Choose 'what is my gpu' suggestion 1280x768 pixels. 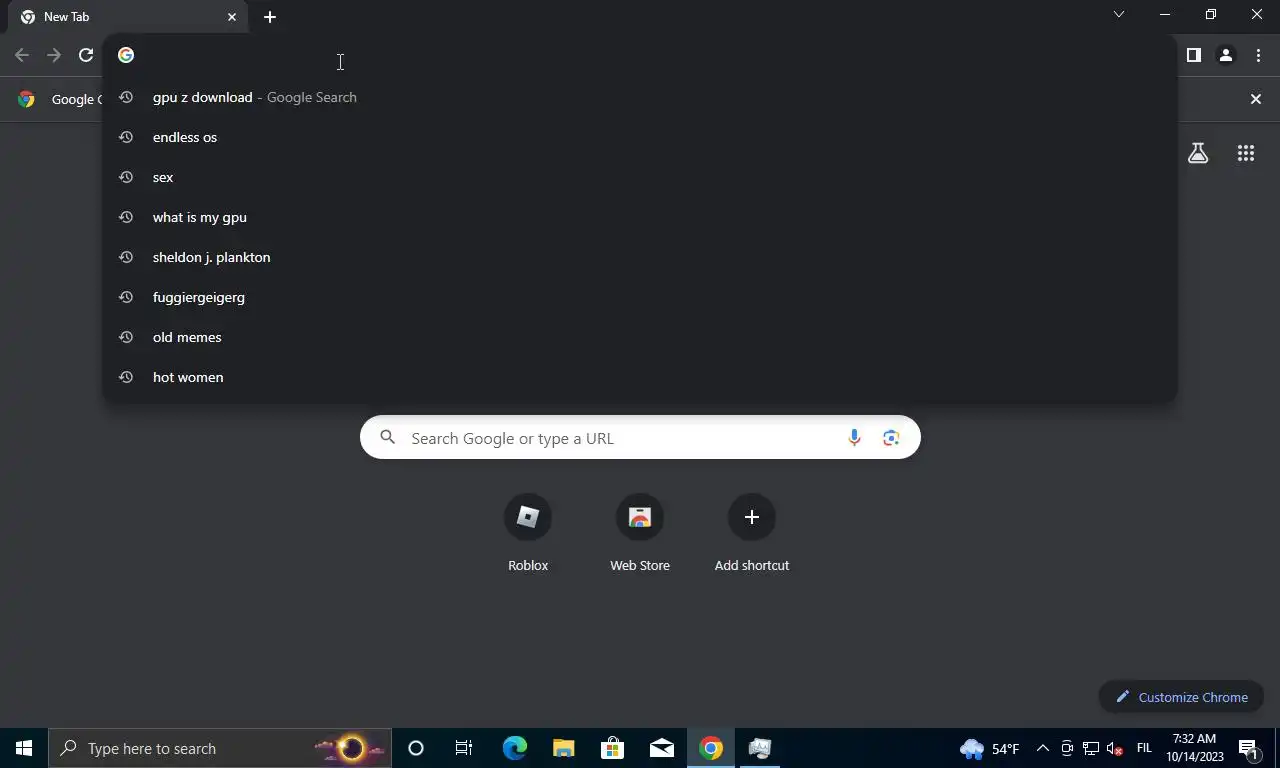point(639,217)
